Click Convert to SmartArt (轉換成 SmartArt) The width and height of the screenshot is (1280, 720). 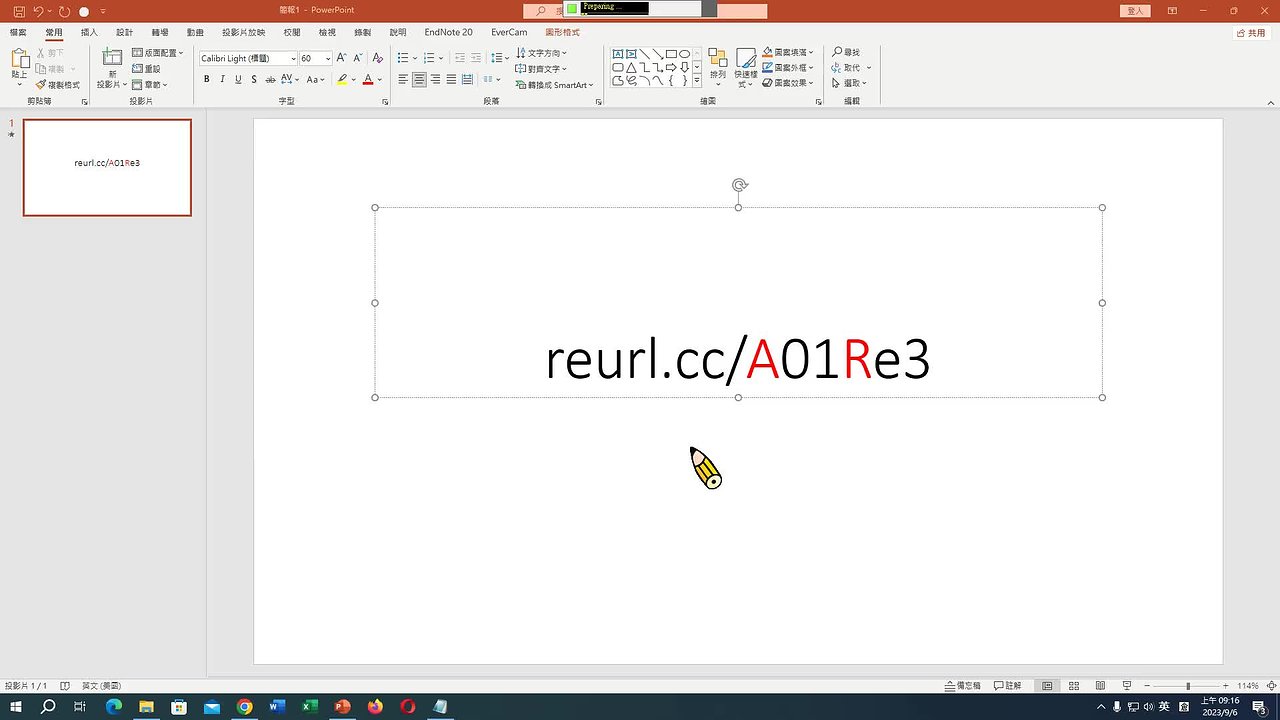(555, 85)
